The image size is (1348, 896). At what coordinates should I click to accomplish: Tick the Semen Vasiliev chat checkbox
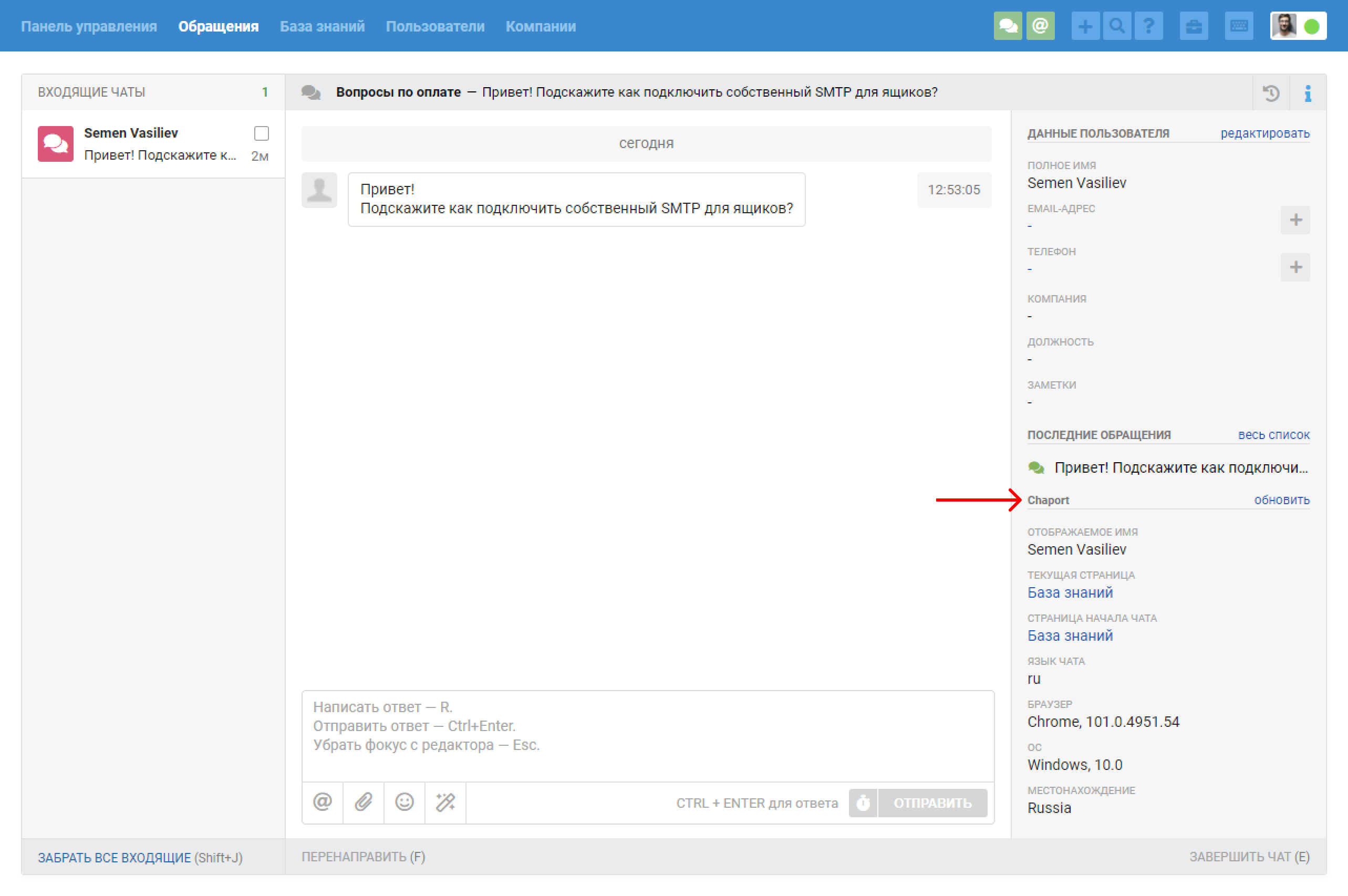(261, 133)
